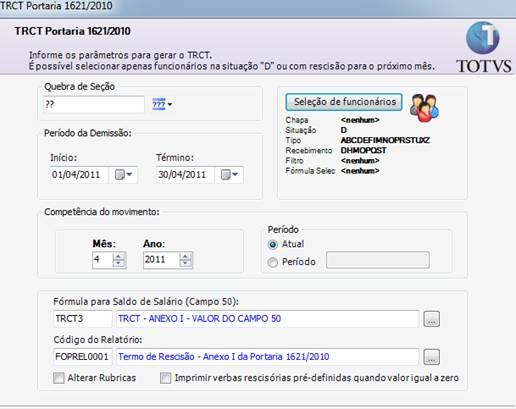Click the TRCT3 formula code field
The width and height of the screenshot is (516, 409).
83,319
